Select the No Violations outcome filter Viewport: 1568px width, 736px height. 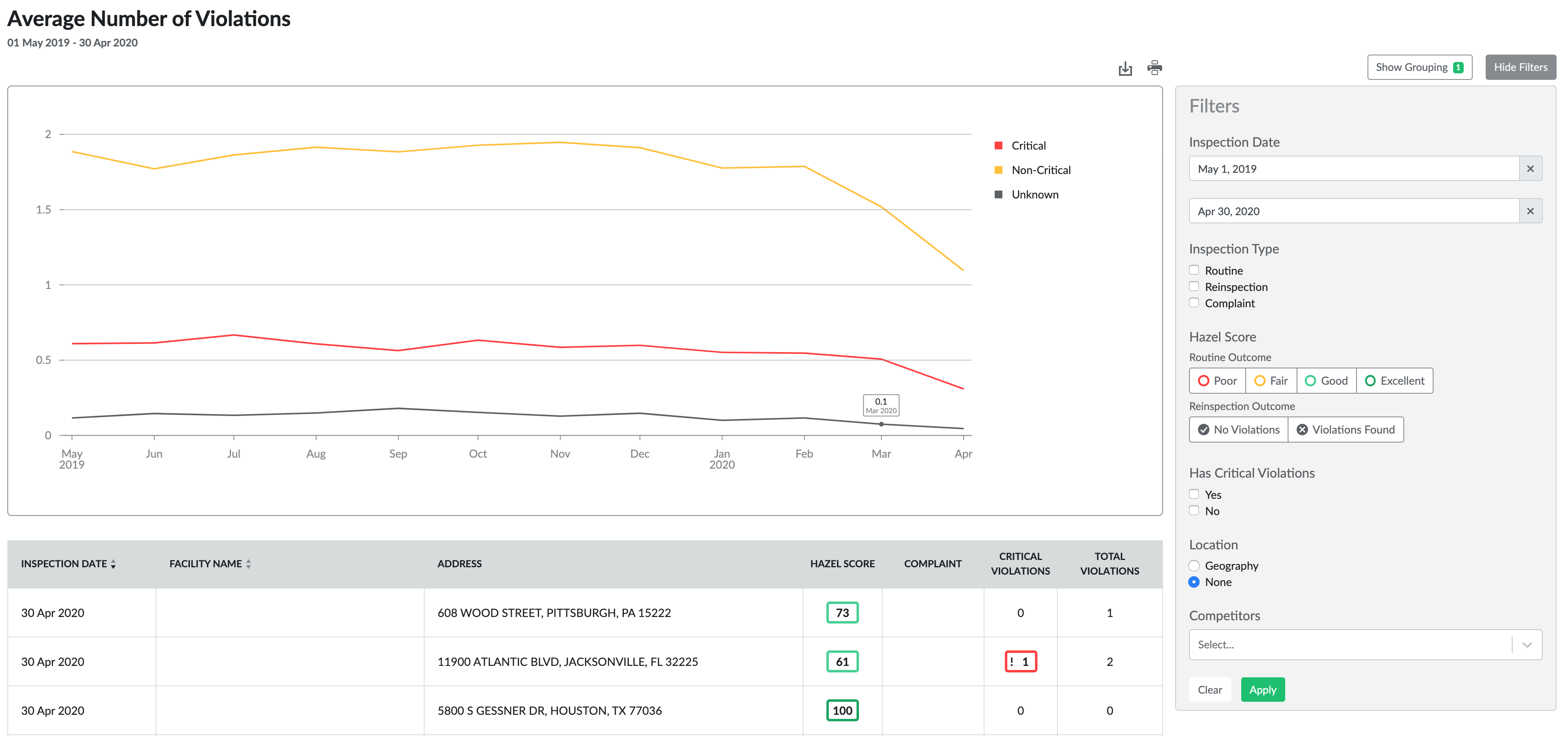[1238, 430]
